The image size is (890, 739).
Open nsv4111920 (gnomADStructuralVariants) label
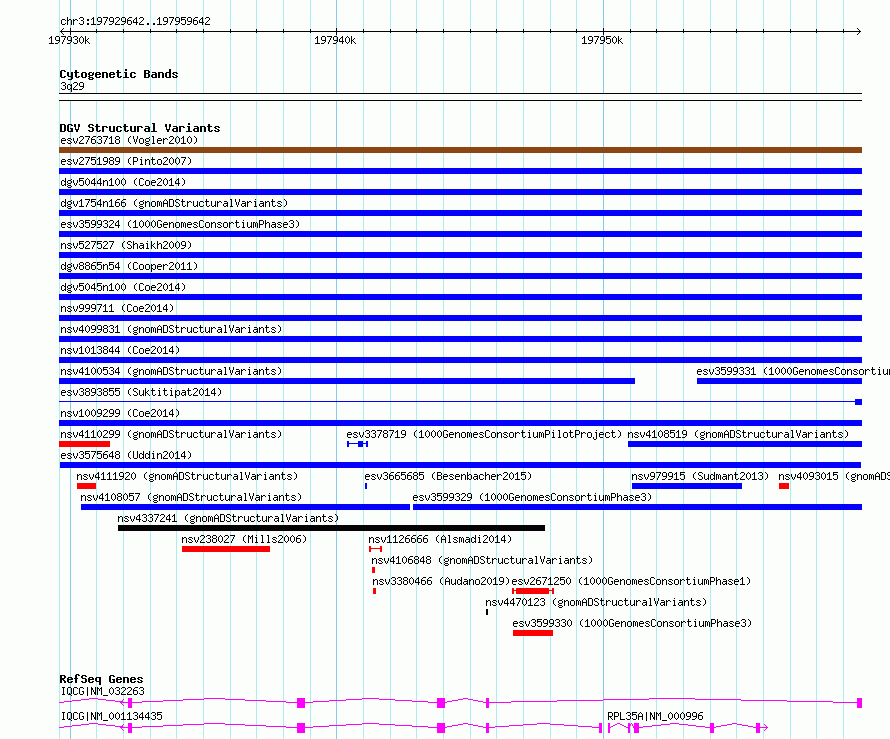(187, 476)
